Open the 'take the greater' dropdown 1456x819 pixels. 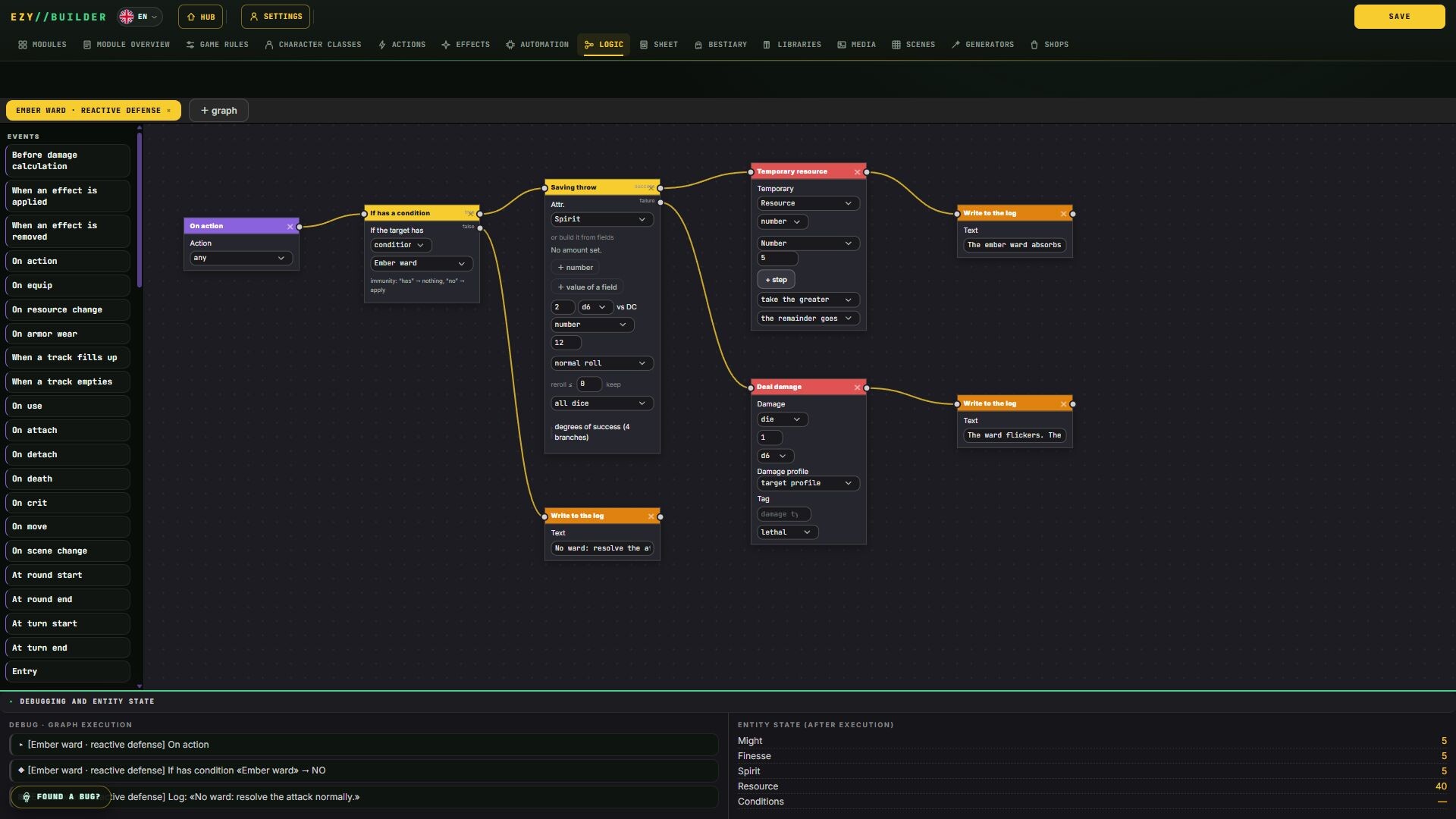click(808, 300)
